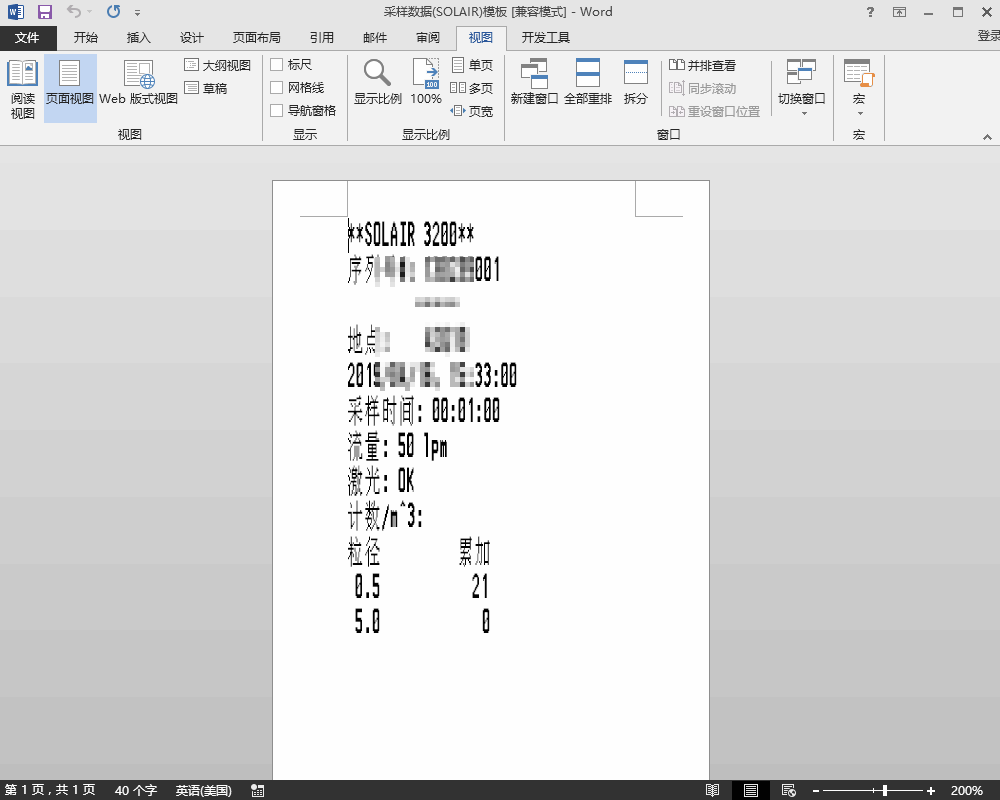This screenshot has height=800, width=1000.
Task: Switch to Print Layout from status bar
Action: (x=751, y=790)
